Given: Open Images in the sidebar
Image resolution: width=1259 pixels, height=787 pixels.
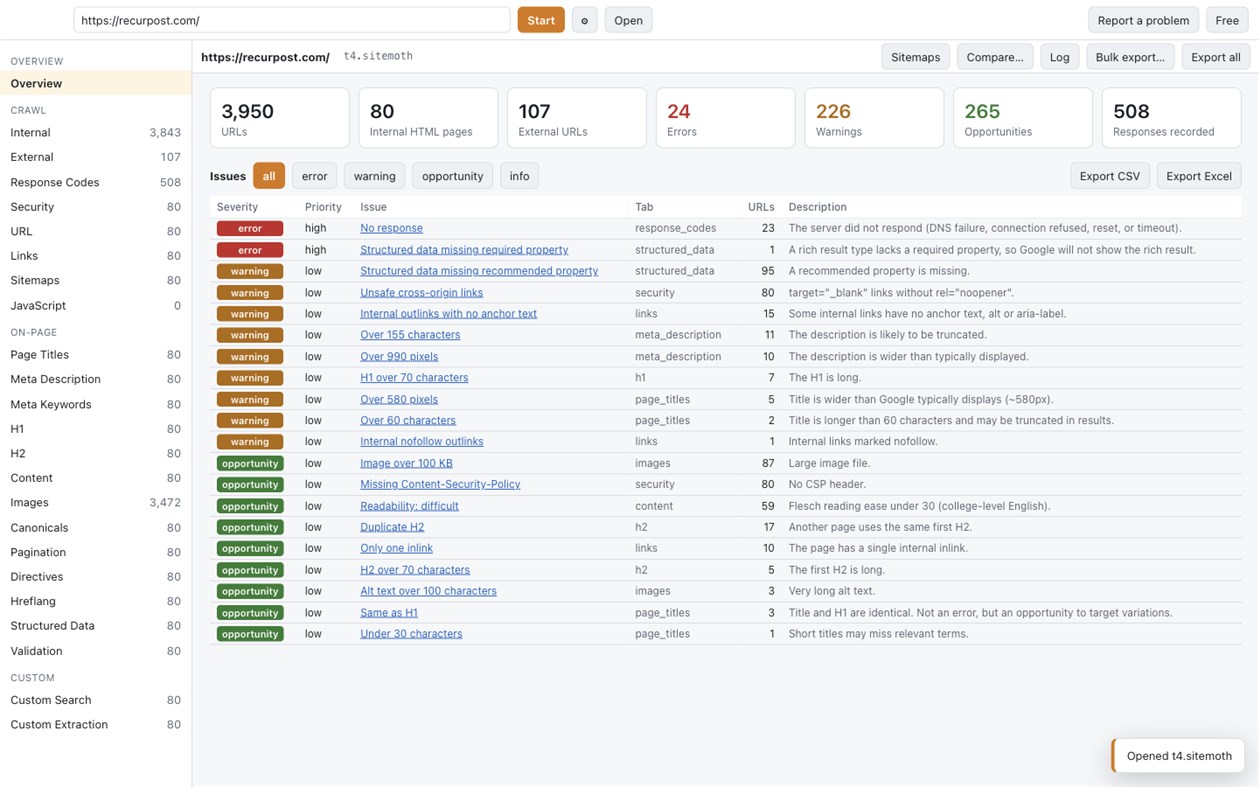Looking at the screenshot, I should tap(95, 503).
